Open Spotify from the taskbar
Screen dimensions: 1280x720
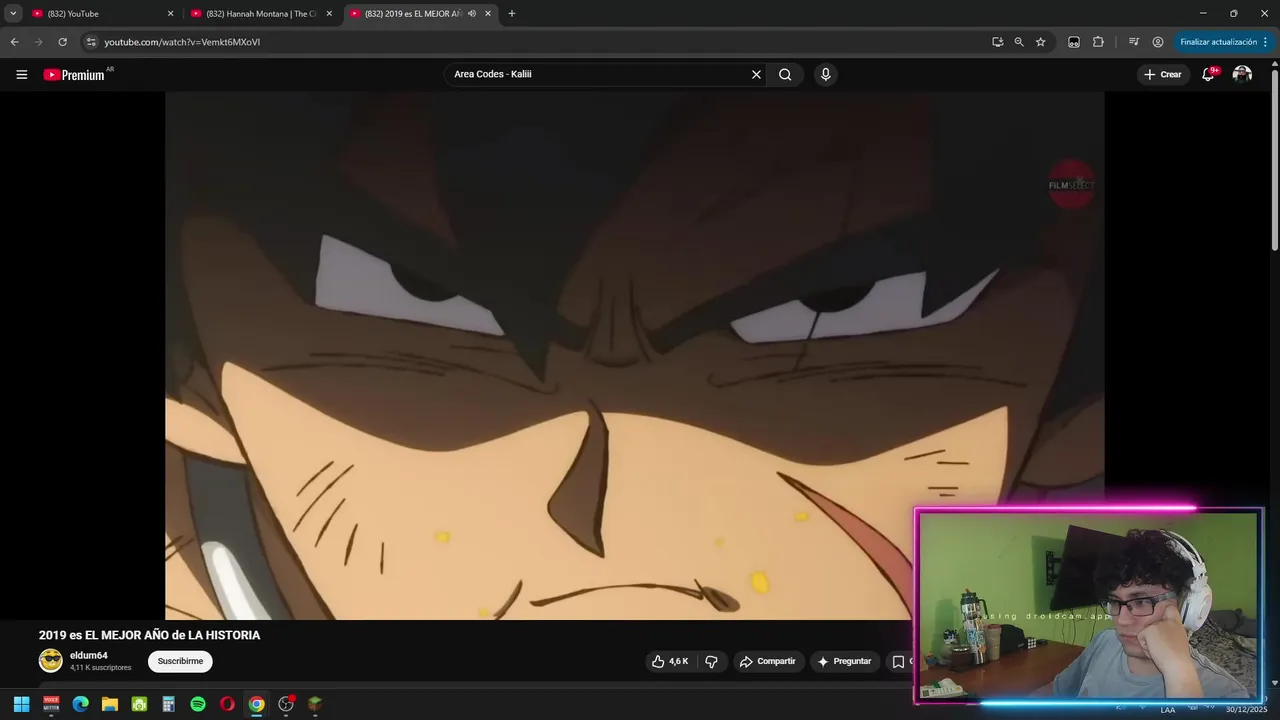198,704
